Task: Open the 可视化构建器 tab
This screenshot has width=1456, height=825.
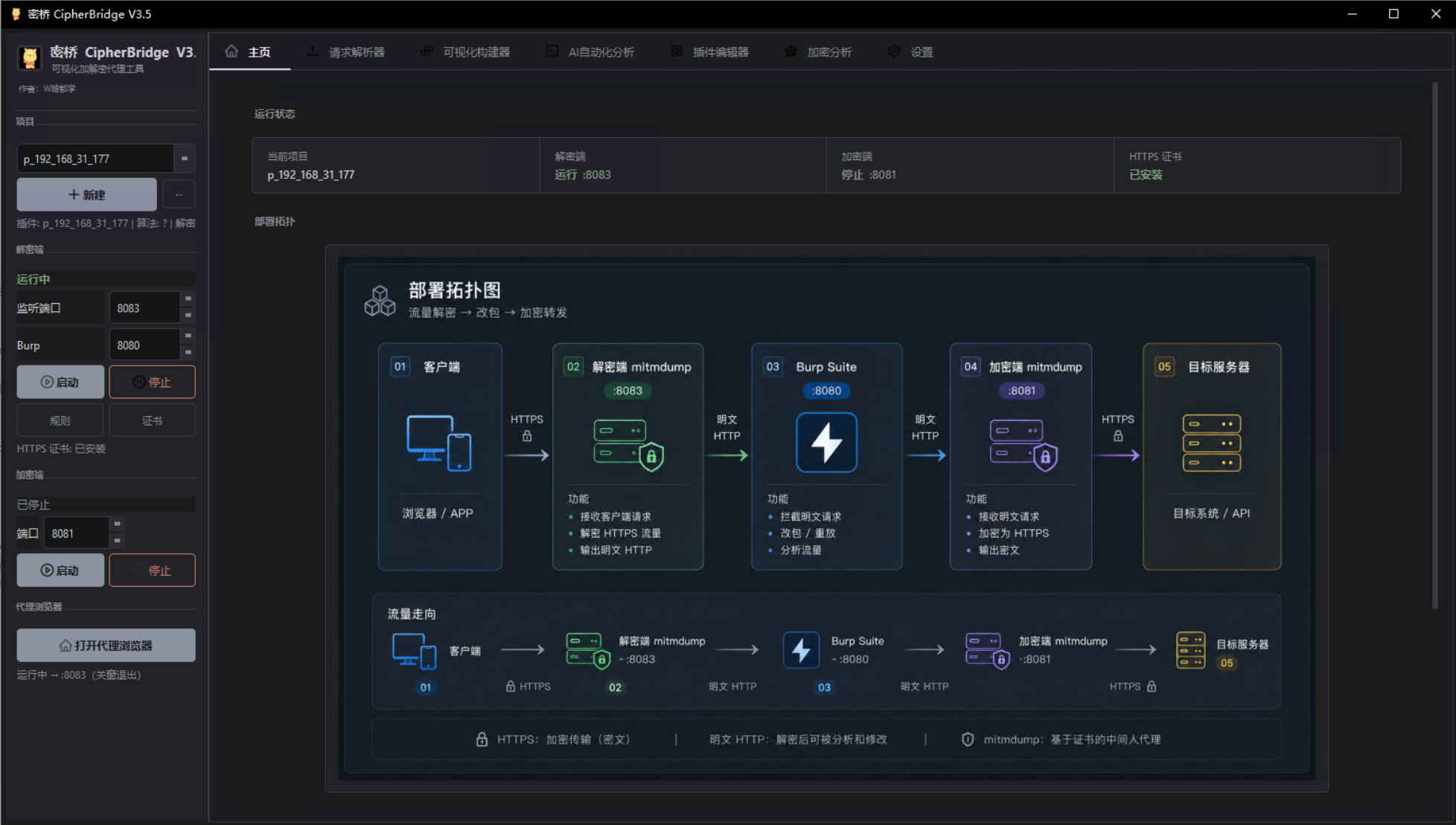Action: pos(465,52)
